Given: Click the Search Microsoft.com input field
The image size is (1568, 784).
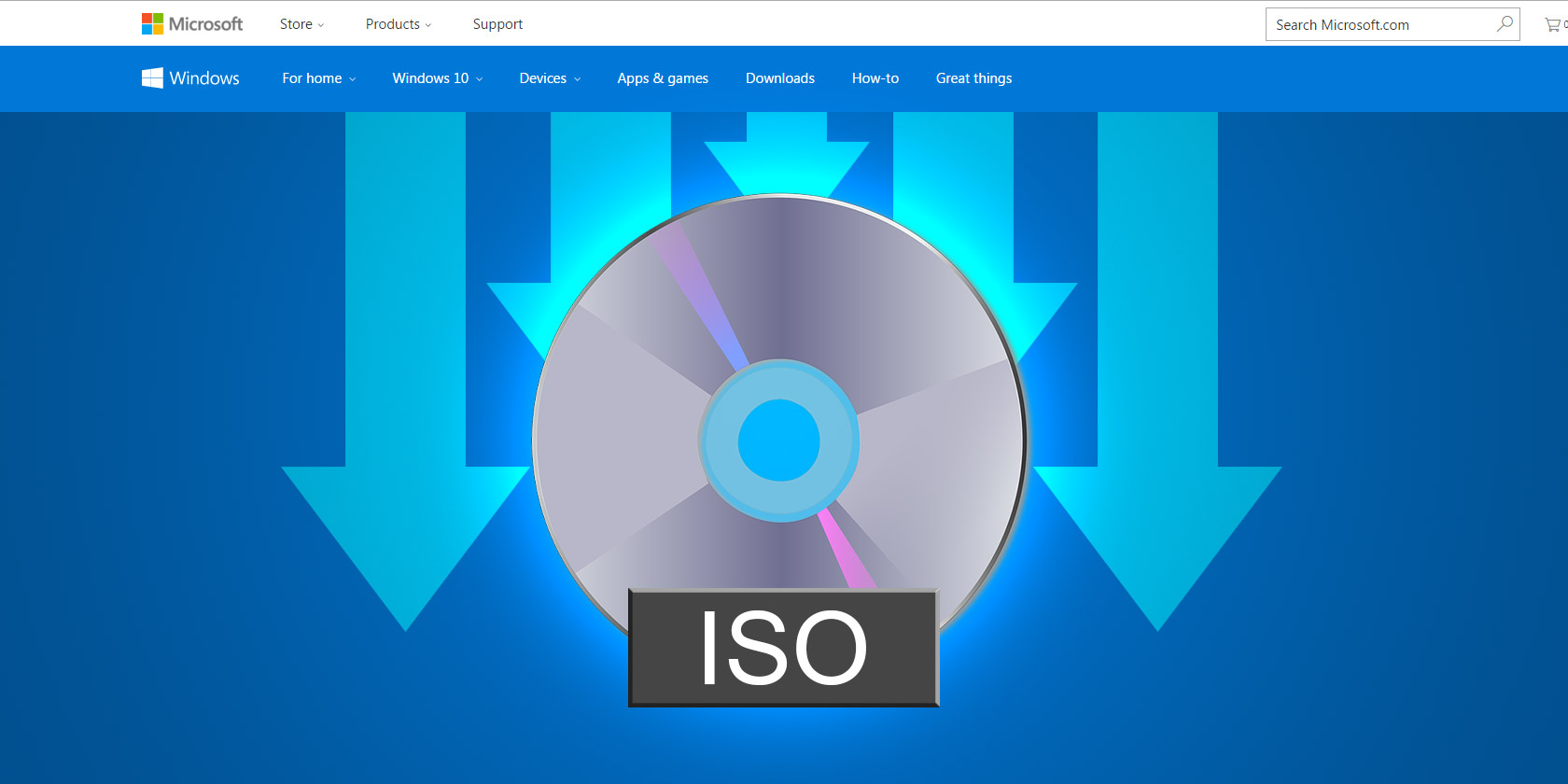Looking at the screenshot, I should 1377,24.
